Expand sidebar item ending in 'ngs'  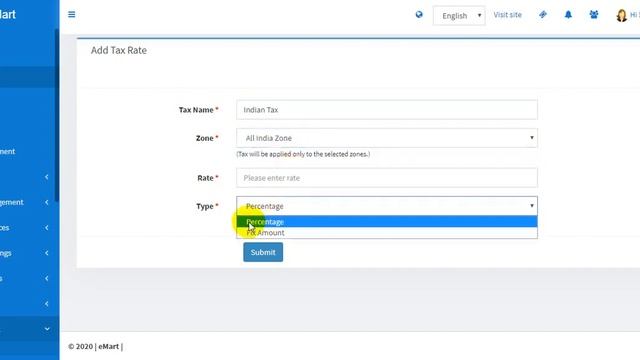coord(24,253)
